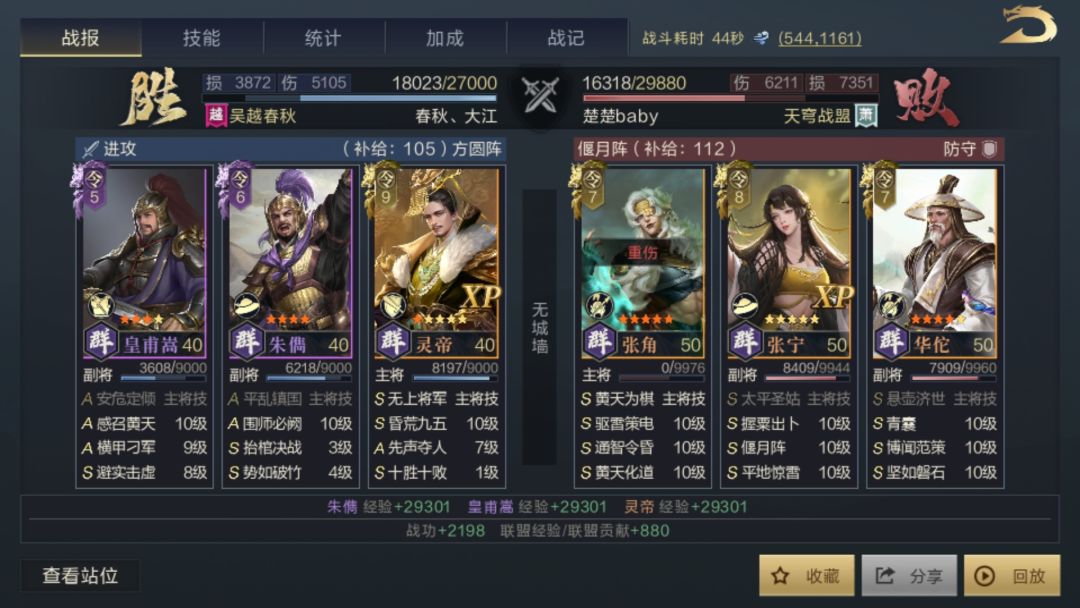
Task: Click the 萧 alliance badge beside 天穹战盟
Action: (x=866, y=115)
